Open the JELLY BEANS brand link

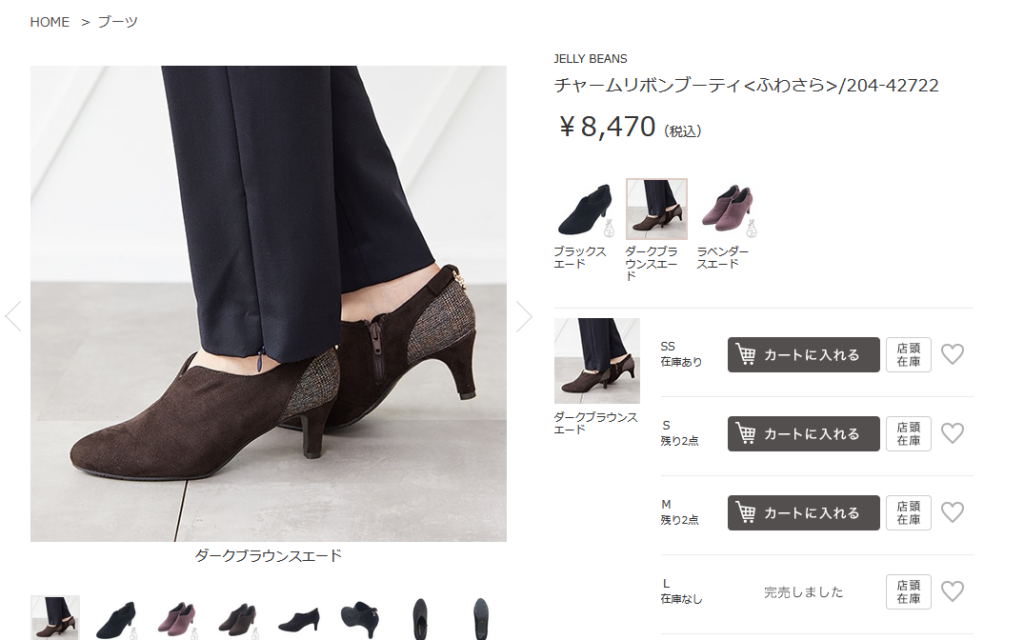click(590, 59)
